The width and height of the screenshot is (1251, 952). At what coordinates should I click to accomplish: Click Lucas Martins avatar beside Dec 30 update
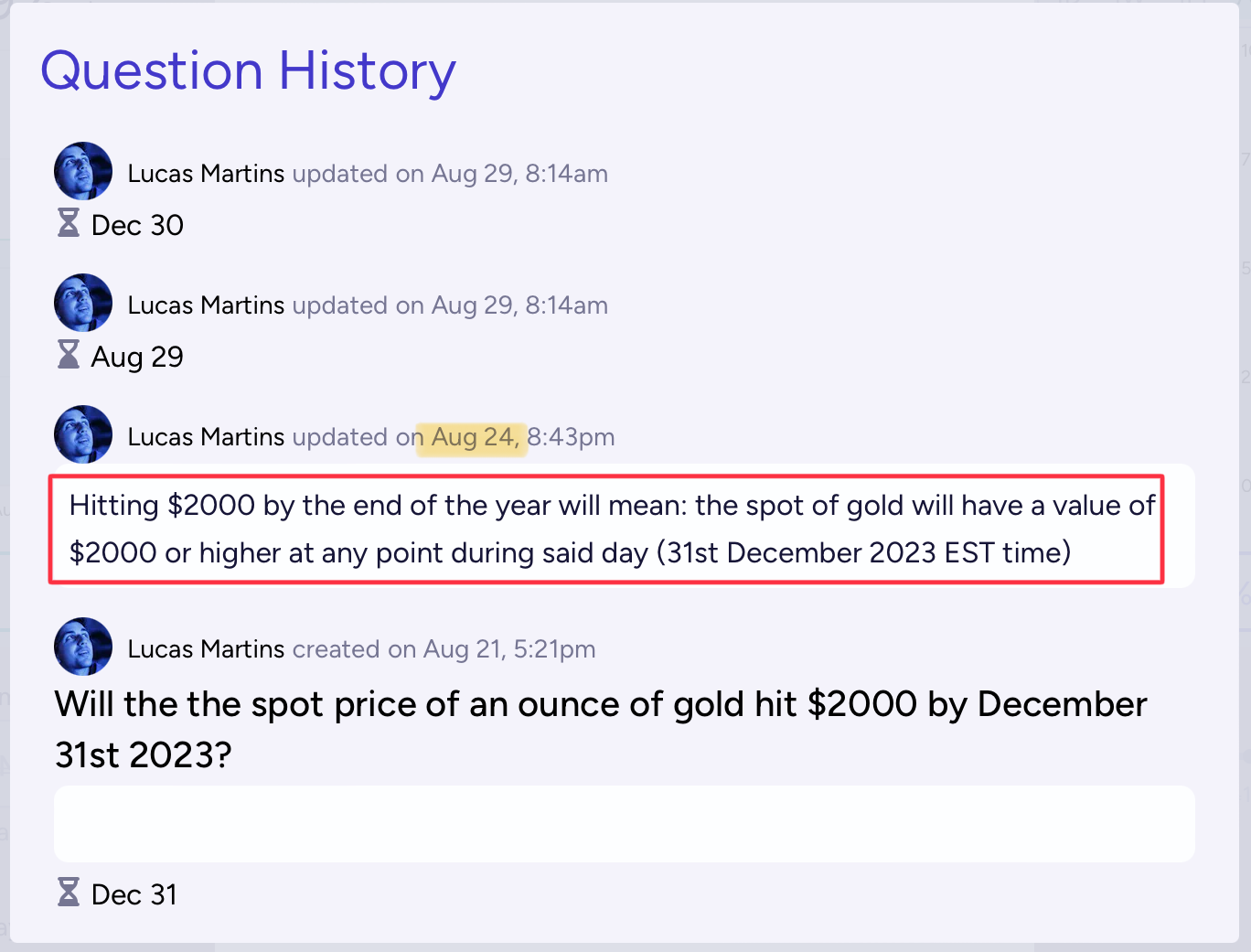[x=83, y=171]
